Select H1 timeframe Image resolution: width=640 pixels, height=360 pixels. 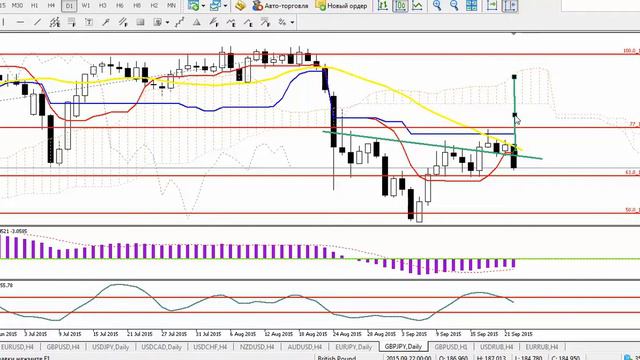click(x=34, y=5)
